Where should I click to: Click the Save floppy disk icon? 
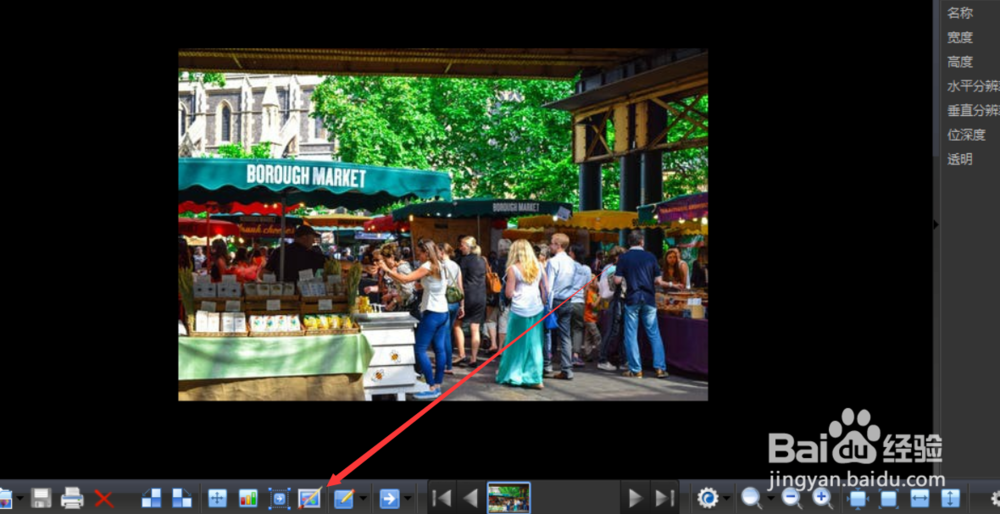[x=41, y=498]
